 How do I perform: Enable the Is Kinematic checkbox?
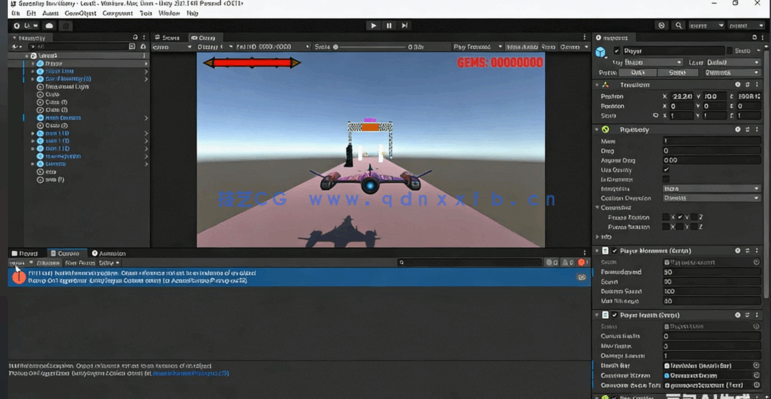tap(666, 179)
